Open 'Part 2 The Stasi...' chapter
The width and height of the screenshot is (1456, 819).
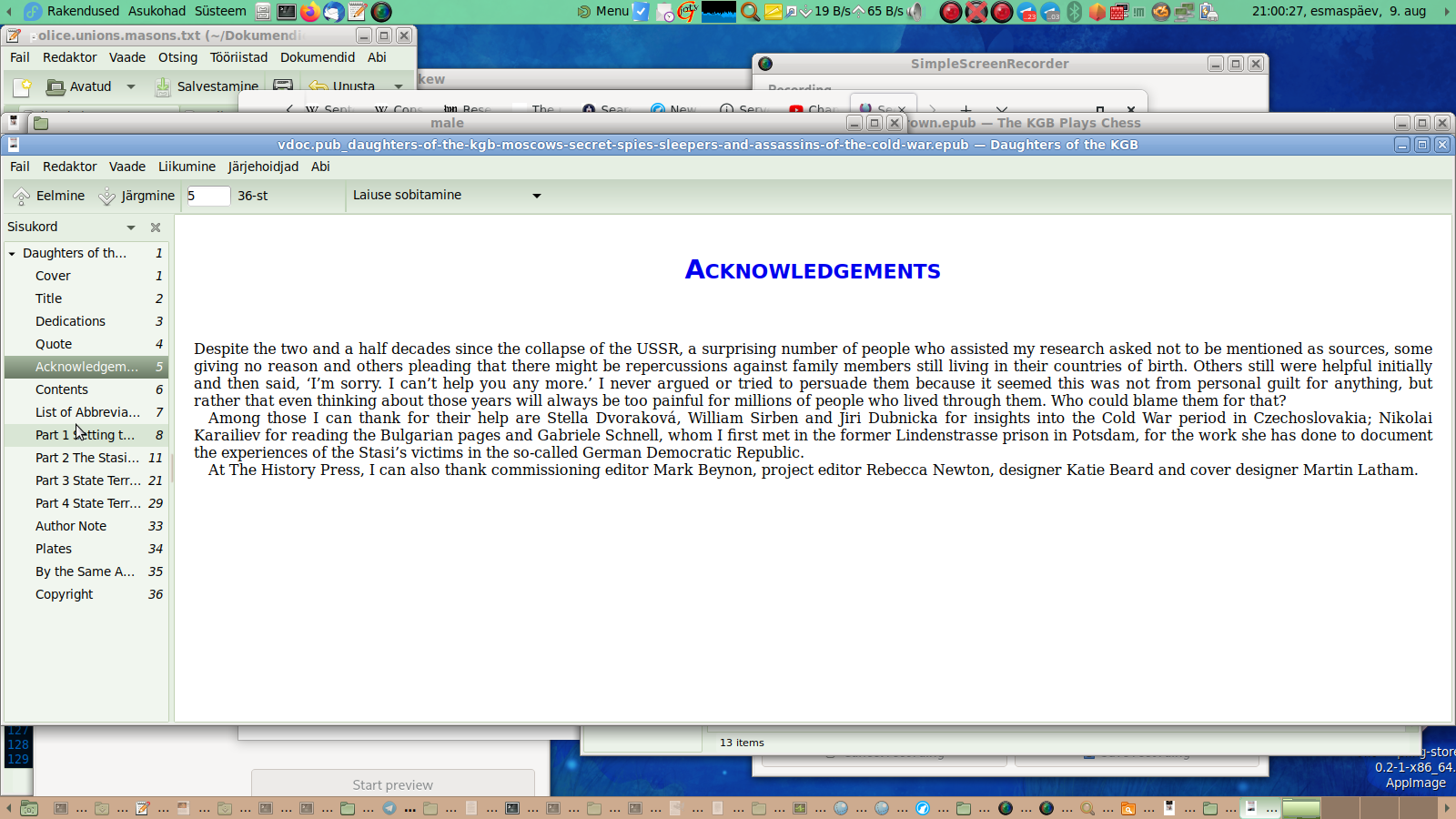coord(86,458)
